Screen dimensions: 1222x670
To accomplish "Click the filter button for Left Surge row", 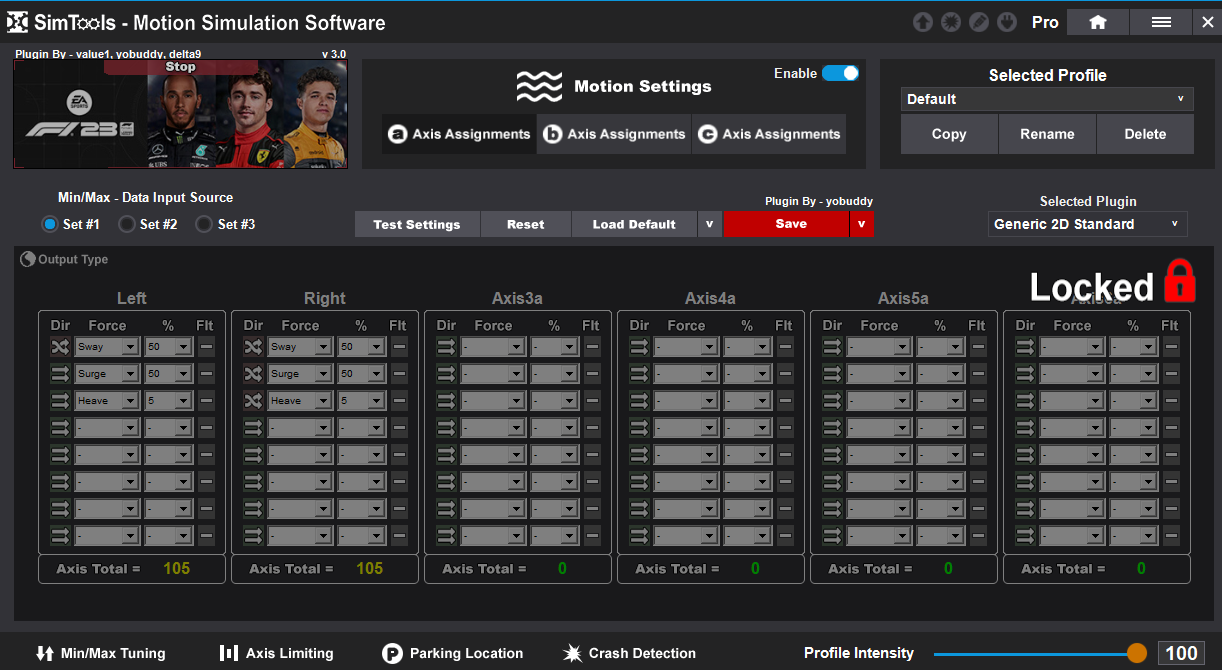I will click(x=206, y=374).
